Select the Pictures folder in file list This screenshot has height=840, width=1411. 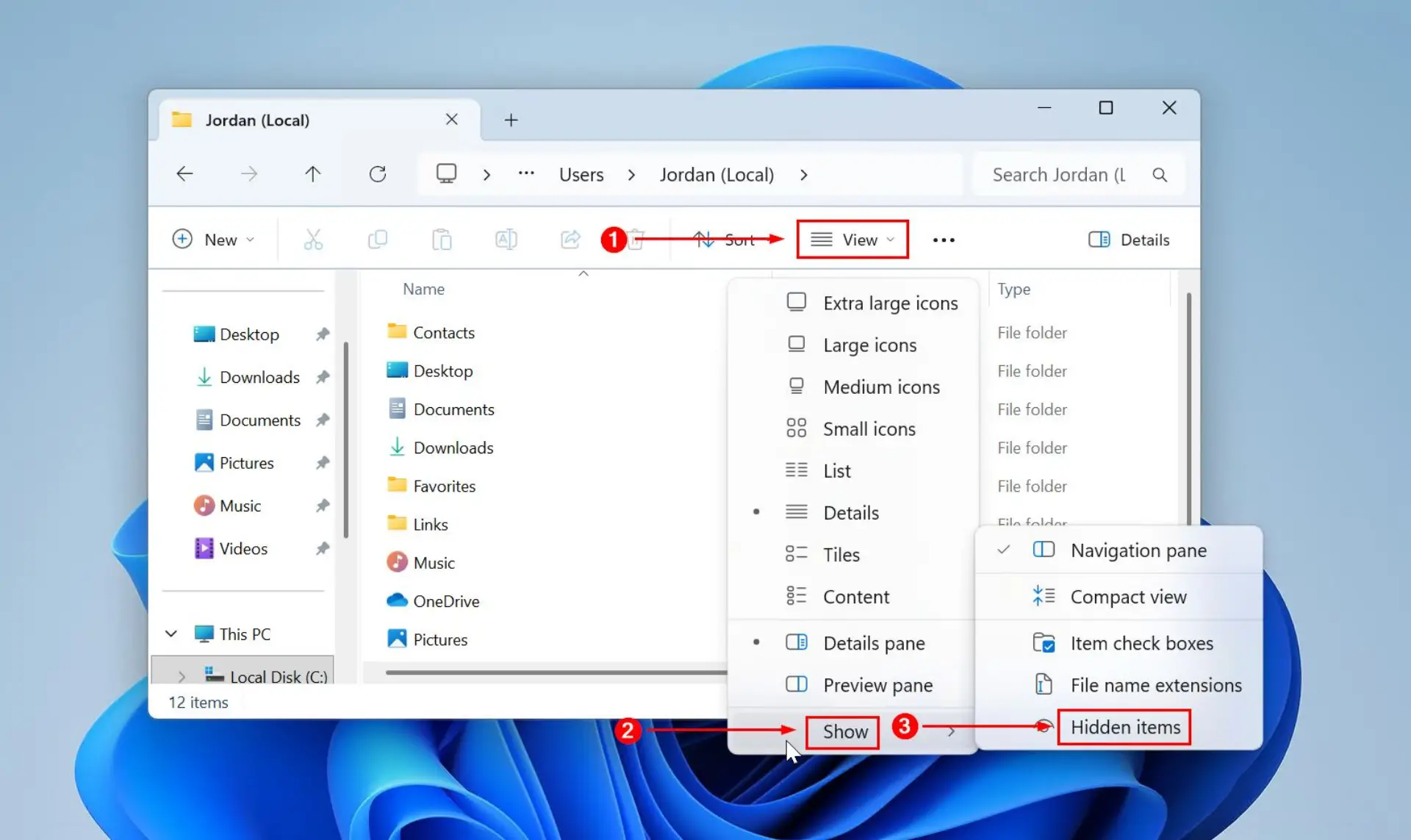[x=427, y=639]
